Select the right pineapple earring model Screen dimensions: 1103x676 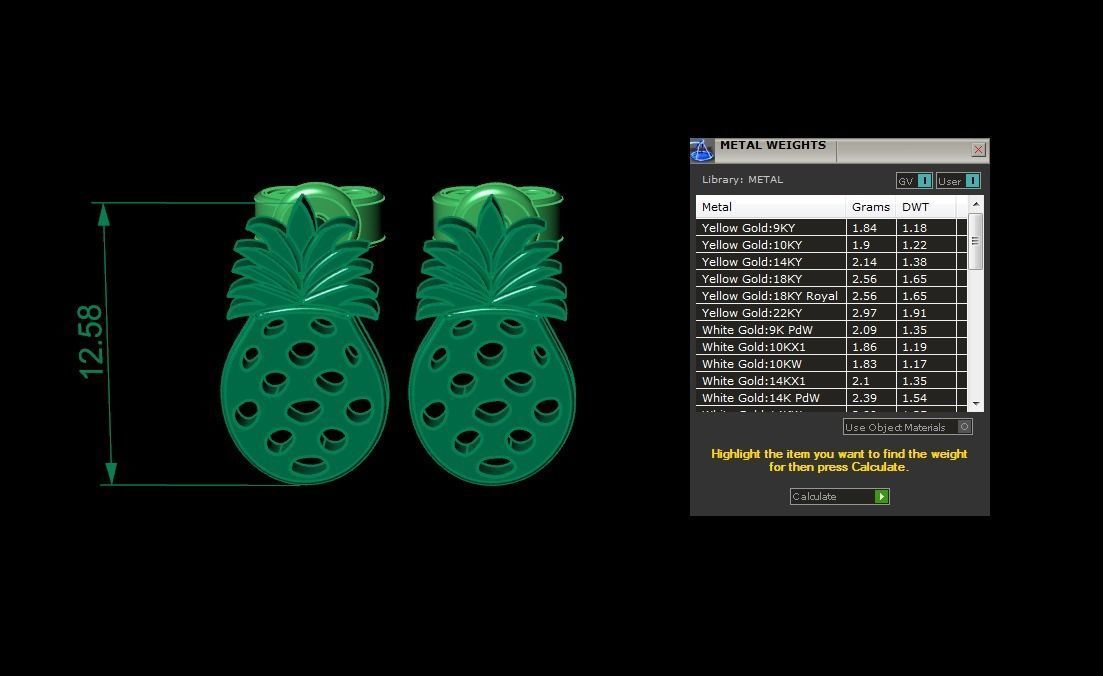(492, 336)
